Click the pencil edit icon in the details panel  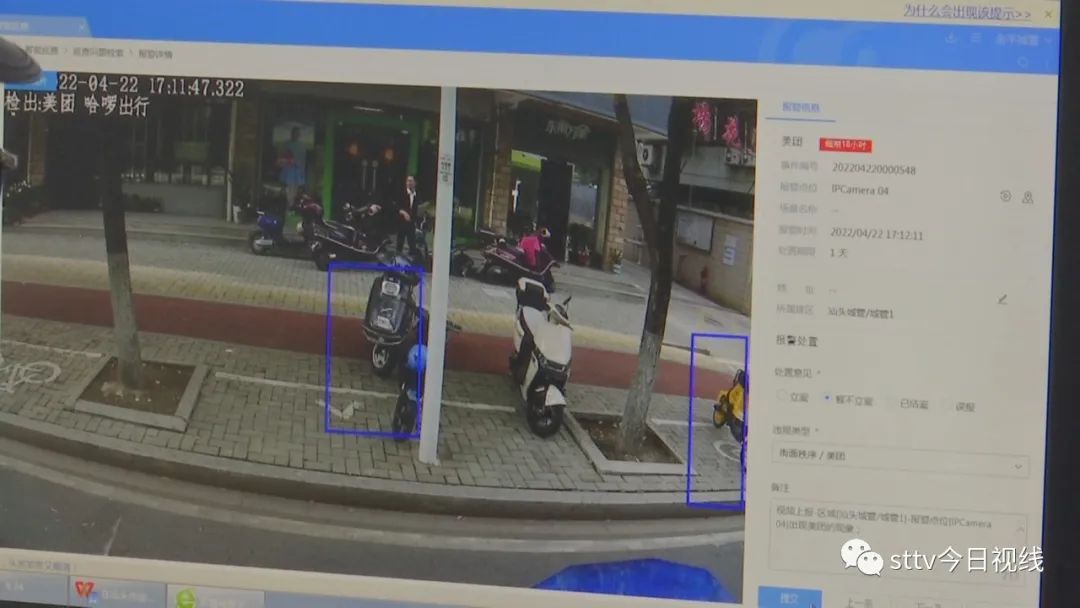click(x=1002, y=299)
